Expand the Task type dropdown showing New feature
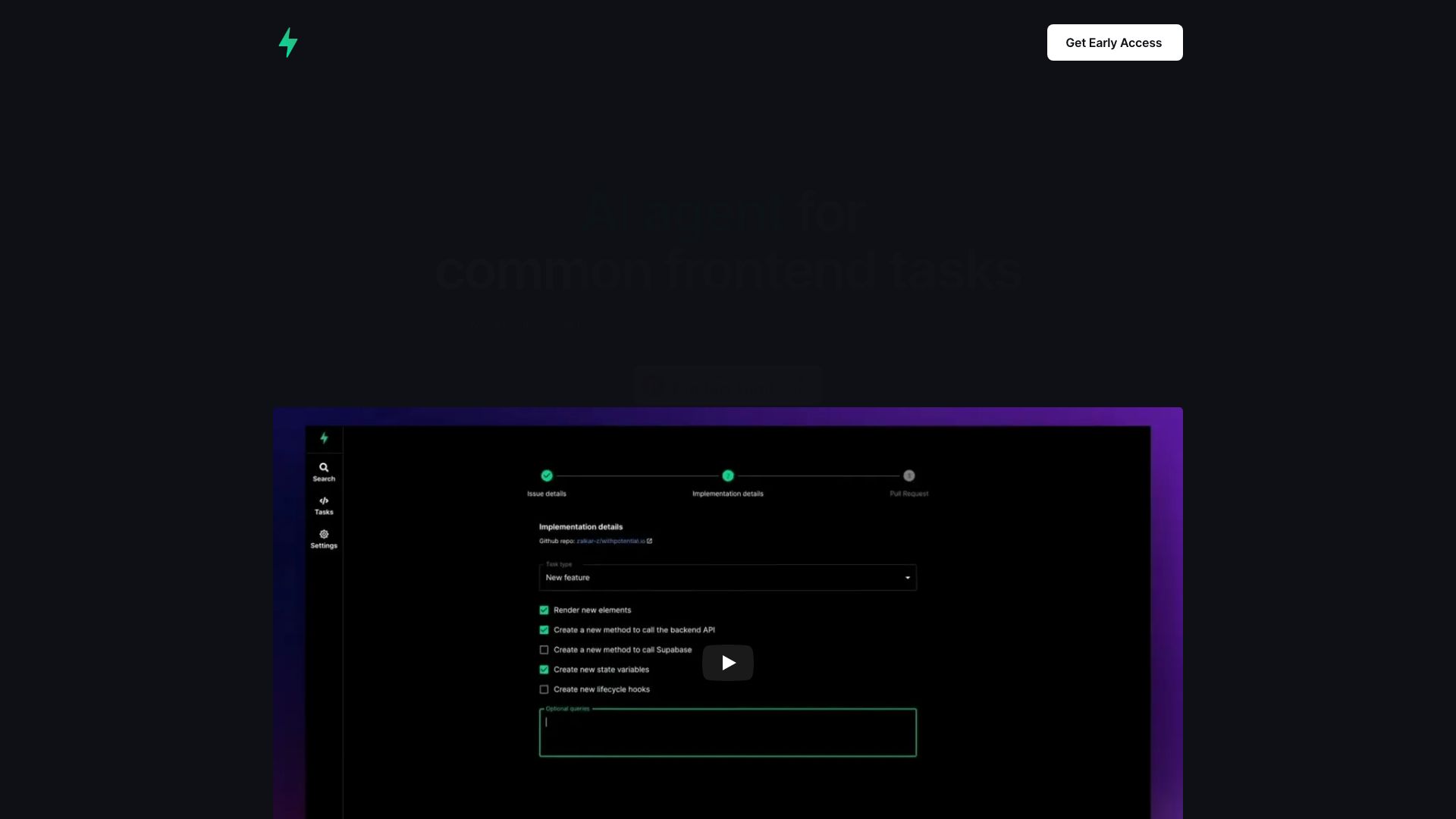The image size is (1456, 819). 727,577
